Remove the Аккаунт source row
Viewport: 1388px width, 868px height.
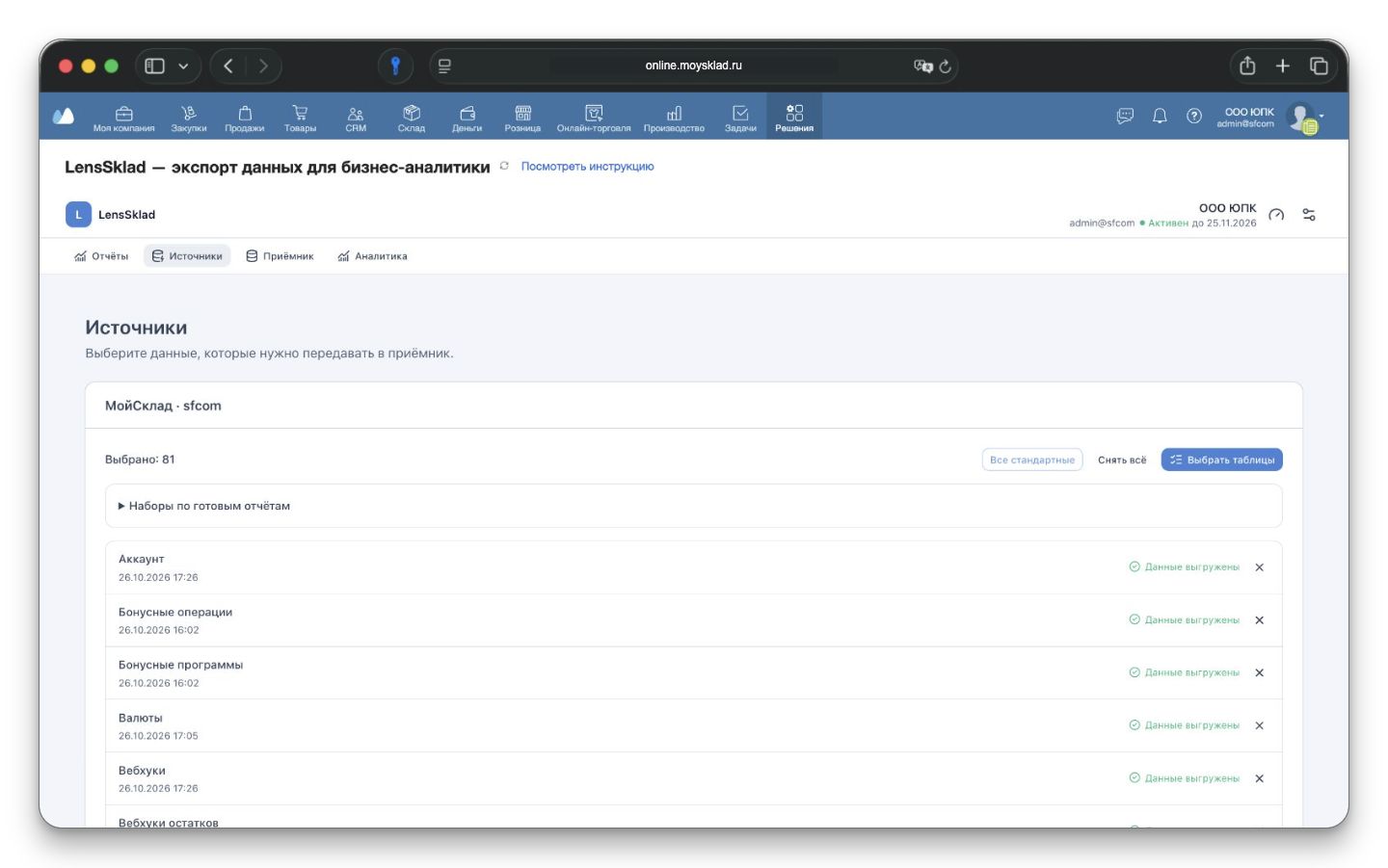(1259, 567)
